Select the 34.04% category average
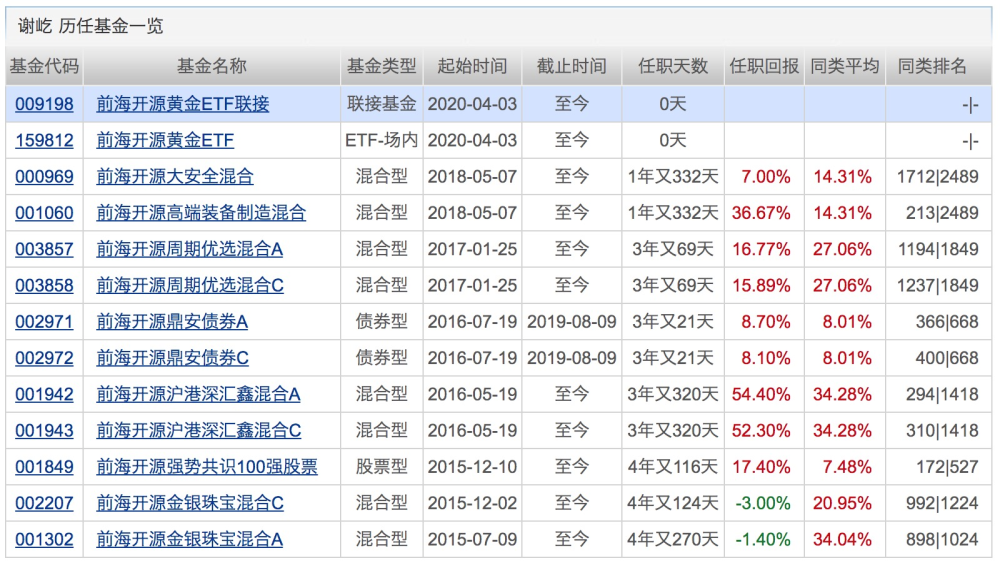Screen dimensions: 1000x568 [x=842, y=540]
